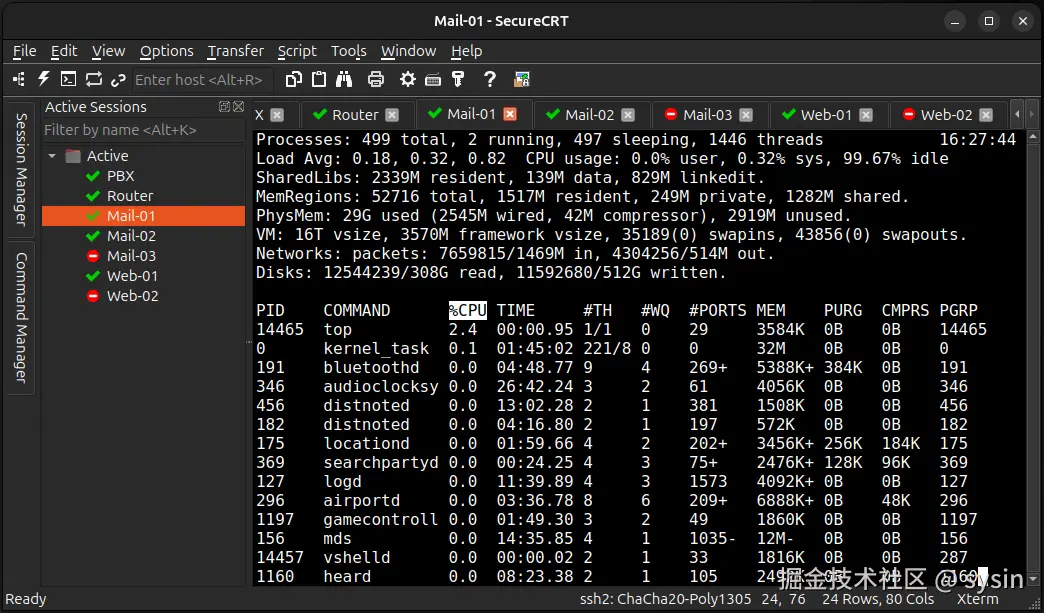Image resolution: width=1044 pixels, height=613 pixels.
Task: Open the Transfer menu
Action: tap(235, 51)
